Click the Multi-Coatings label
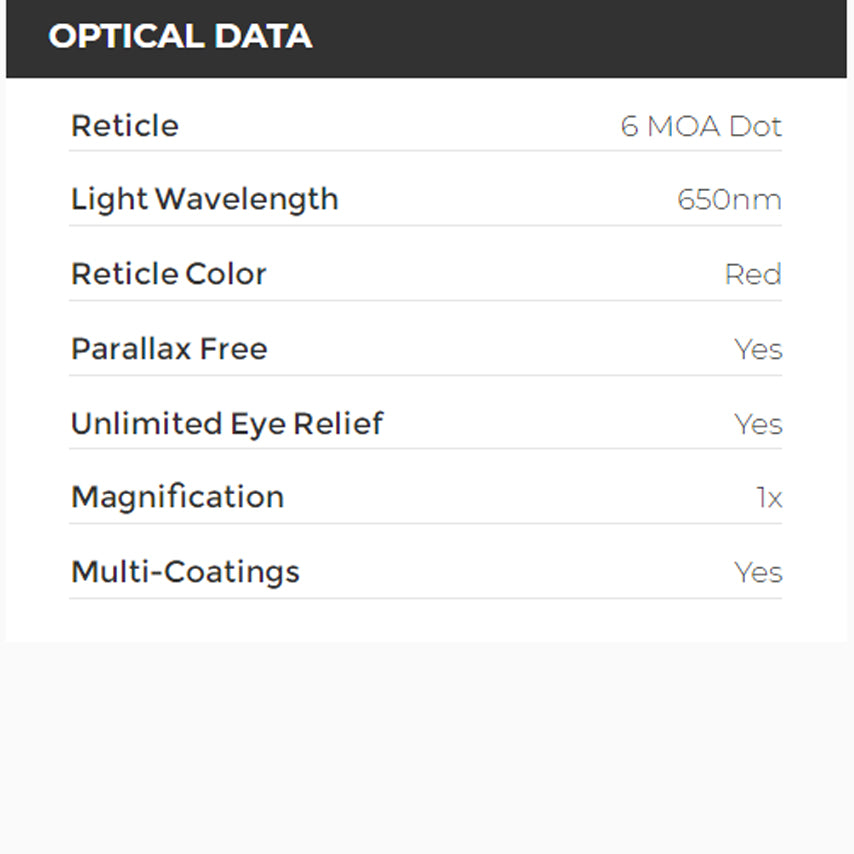854x854 pixels. 185,572
